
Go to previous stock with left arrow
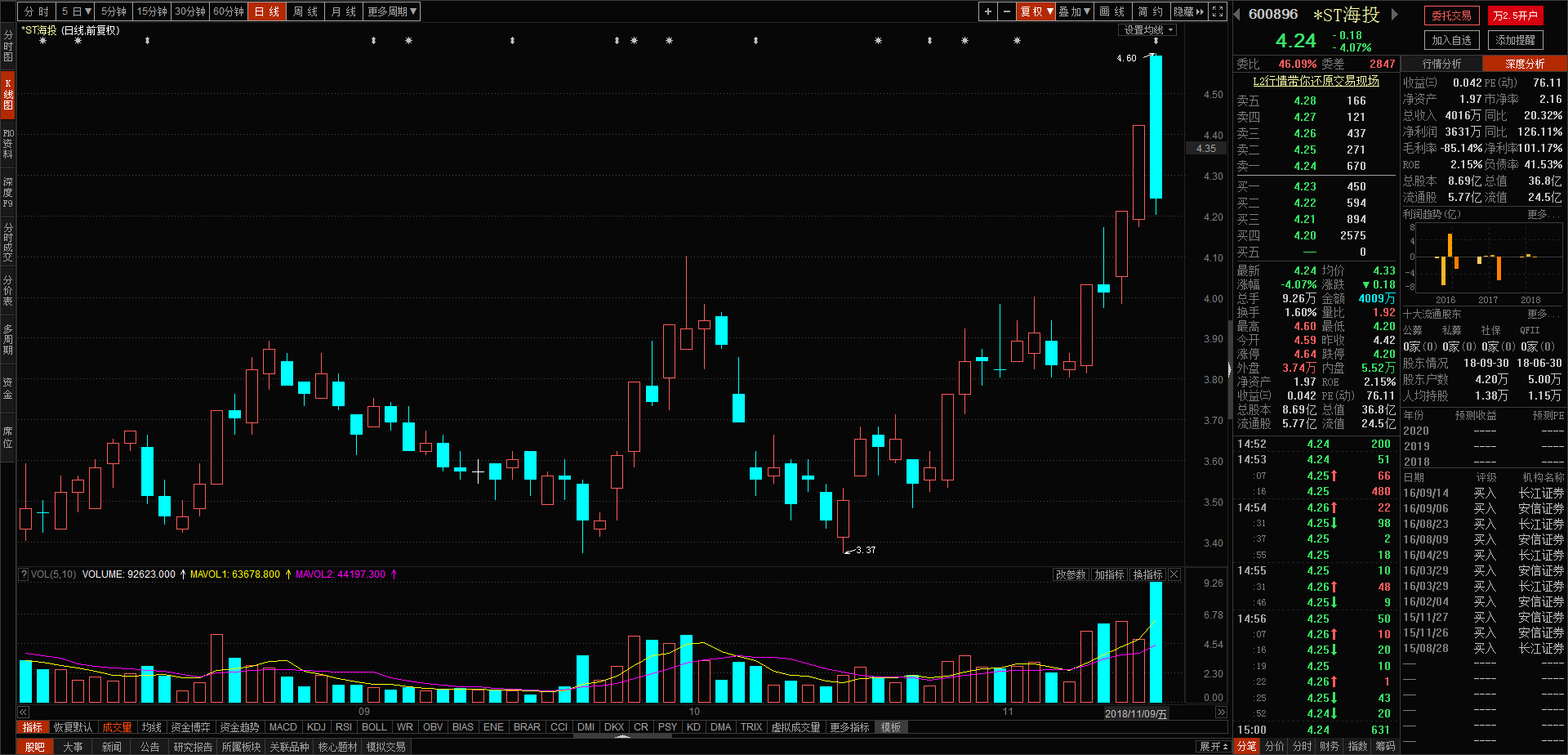[1237, 15]
